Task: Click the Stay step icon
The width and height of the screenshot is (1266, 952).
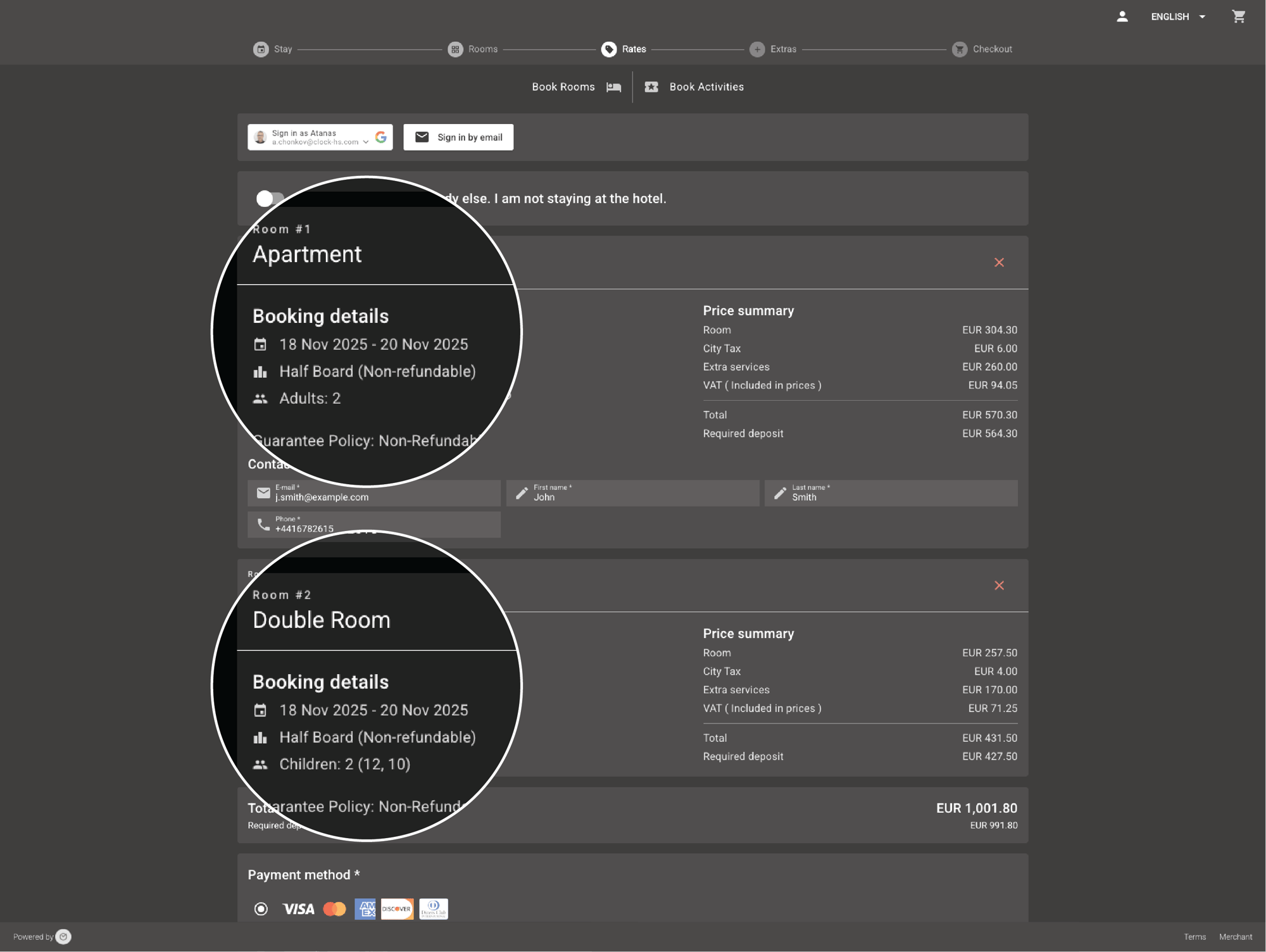Action: pos(261,49)
